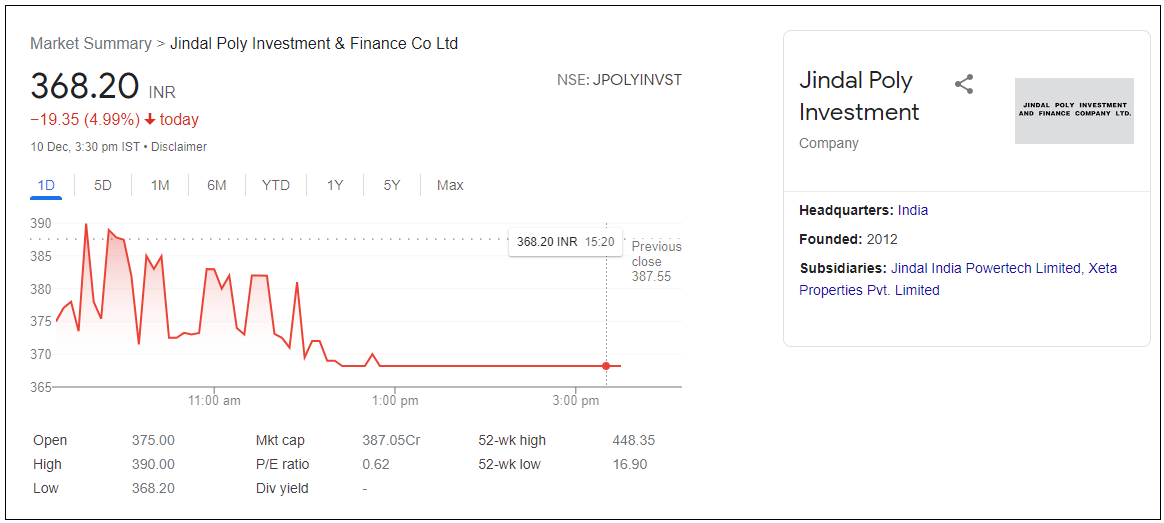Show the 5Y price chart
Viewport: 1164px width, 523px height.
click(392, 185)
